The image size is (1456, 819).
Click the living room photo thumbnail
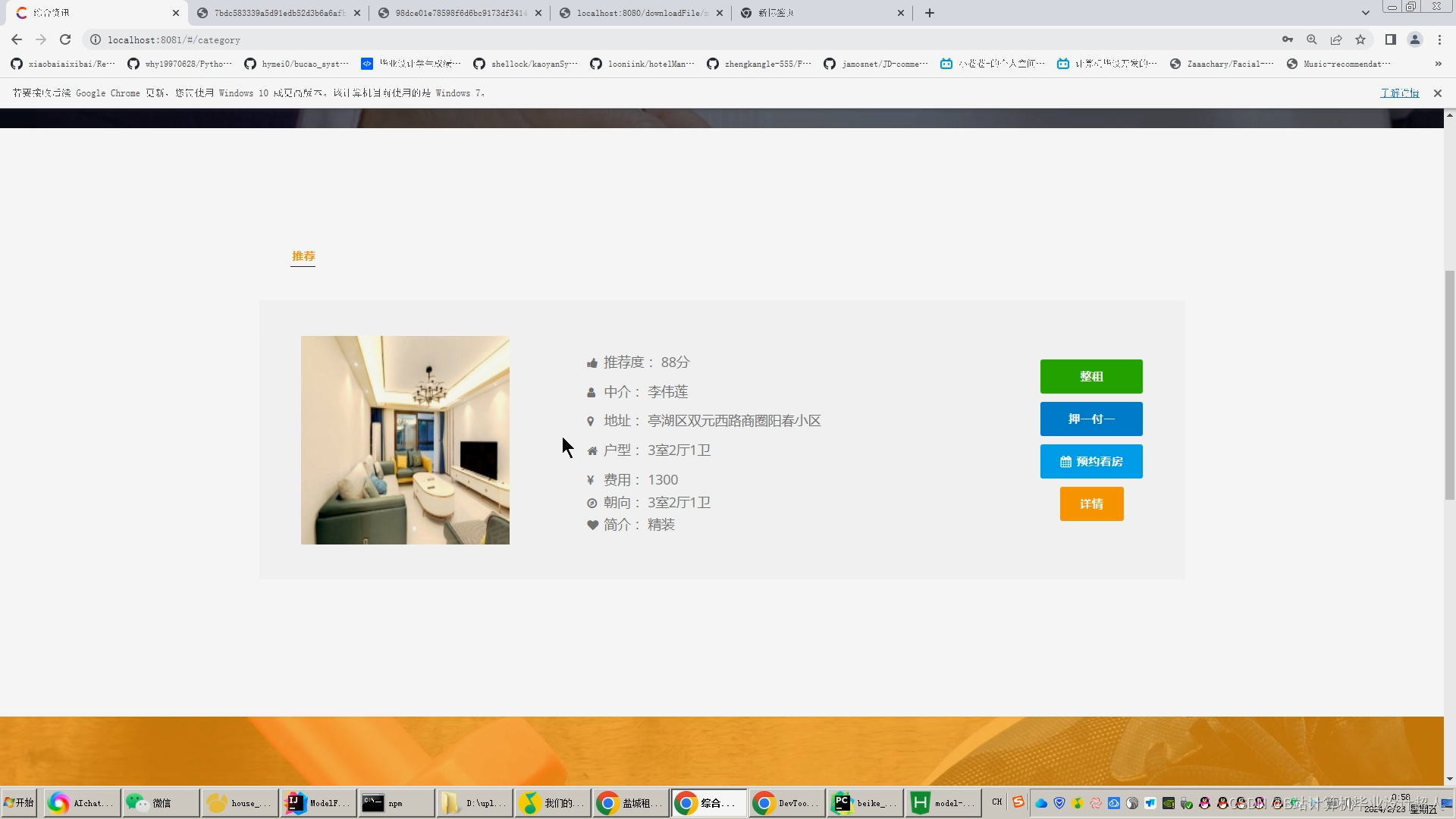tap(405, 440)
